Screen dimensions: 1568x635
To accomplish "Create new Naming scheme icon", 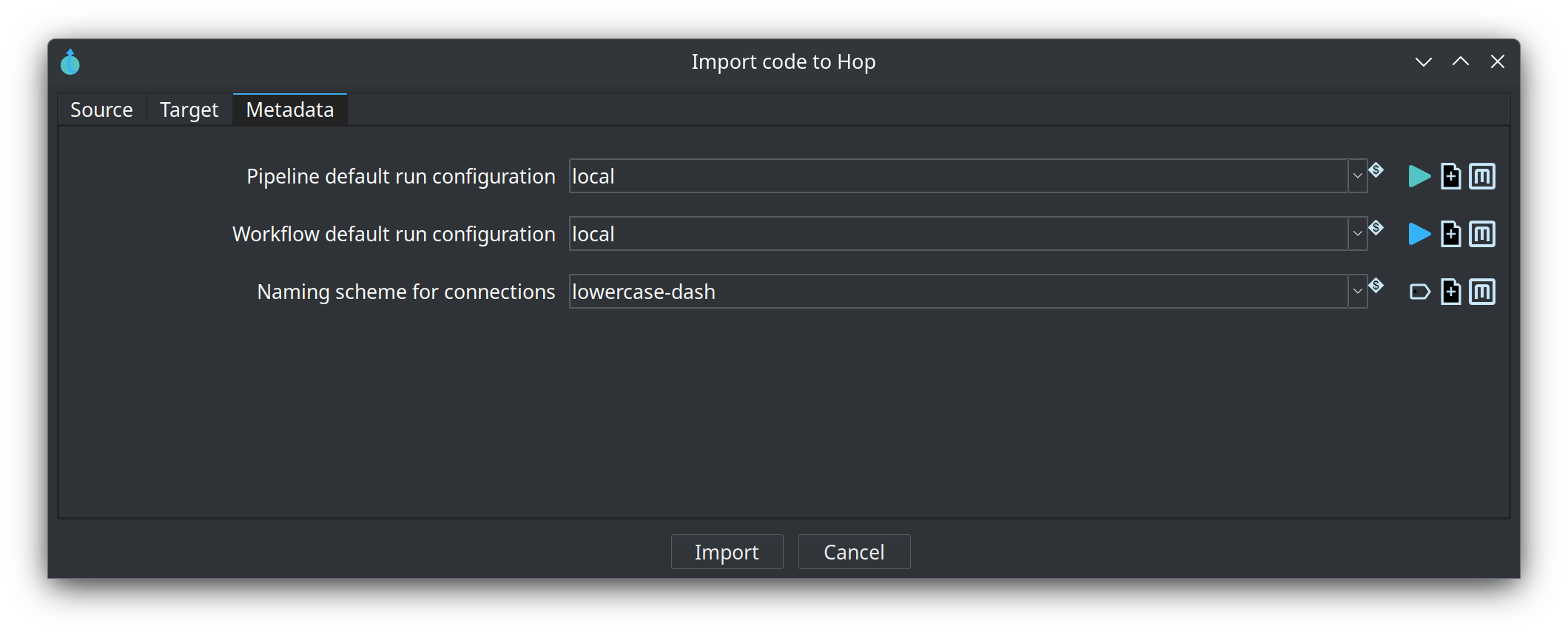I will [x=1451, y=292].
